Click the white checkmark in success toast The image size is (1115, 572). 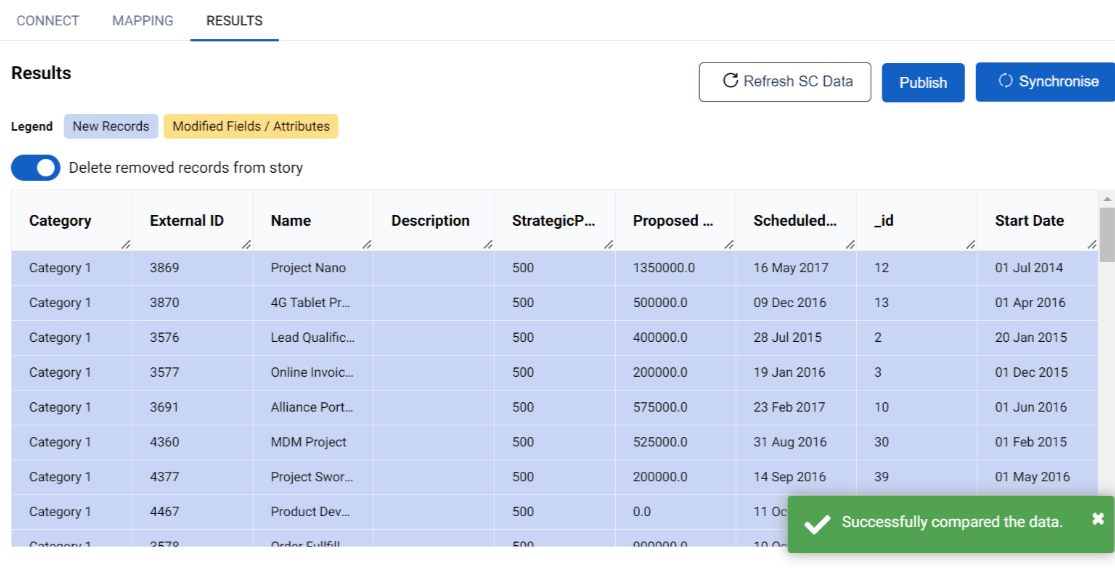[817, 524]
